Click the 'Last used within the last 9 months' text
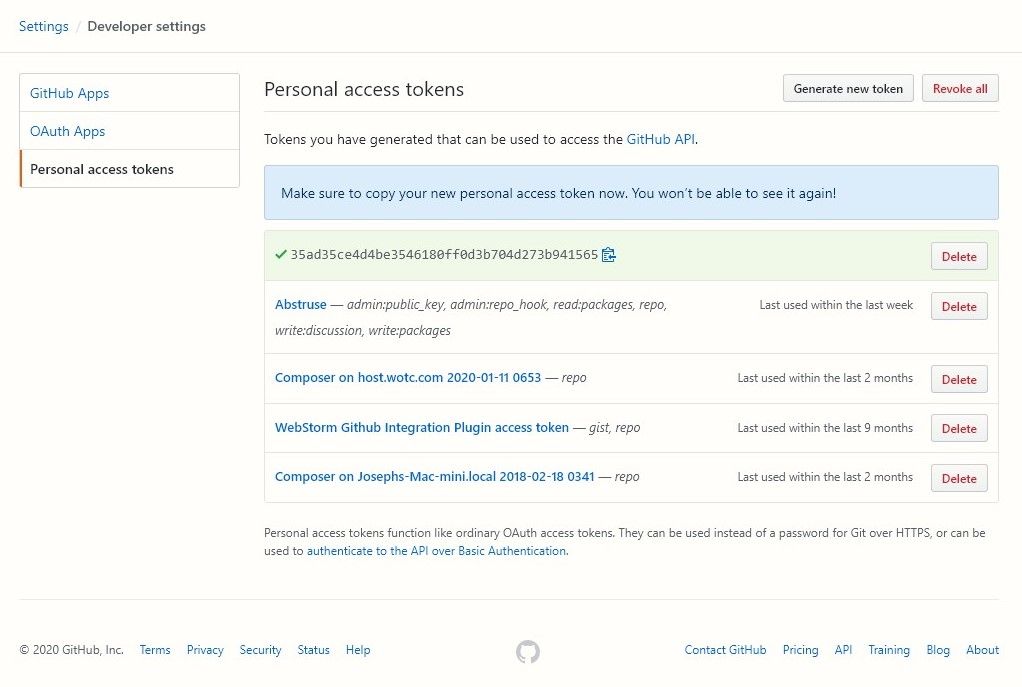1022x687 pixels. pyautogui.click(x=825, y=428)
